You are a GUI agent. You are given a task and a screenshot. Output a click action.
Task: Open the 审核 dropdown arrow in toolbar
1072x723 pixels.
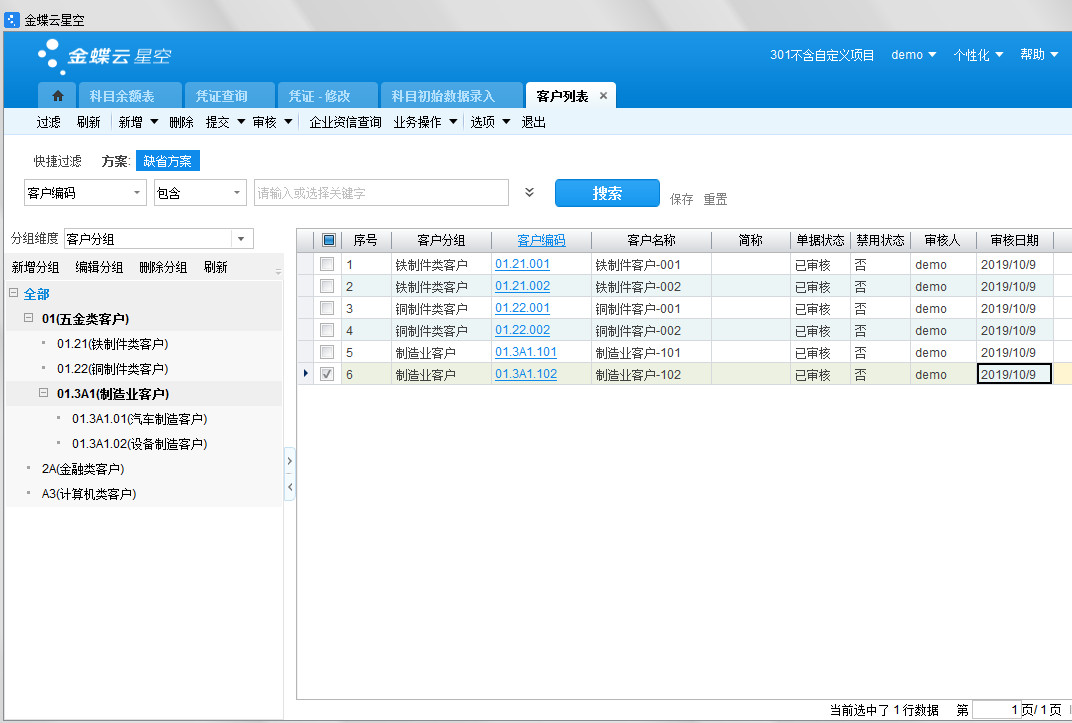pyautogui.click(x=288, y=122)
